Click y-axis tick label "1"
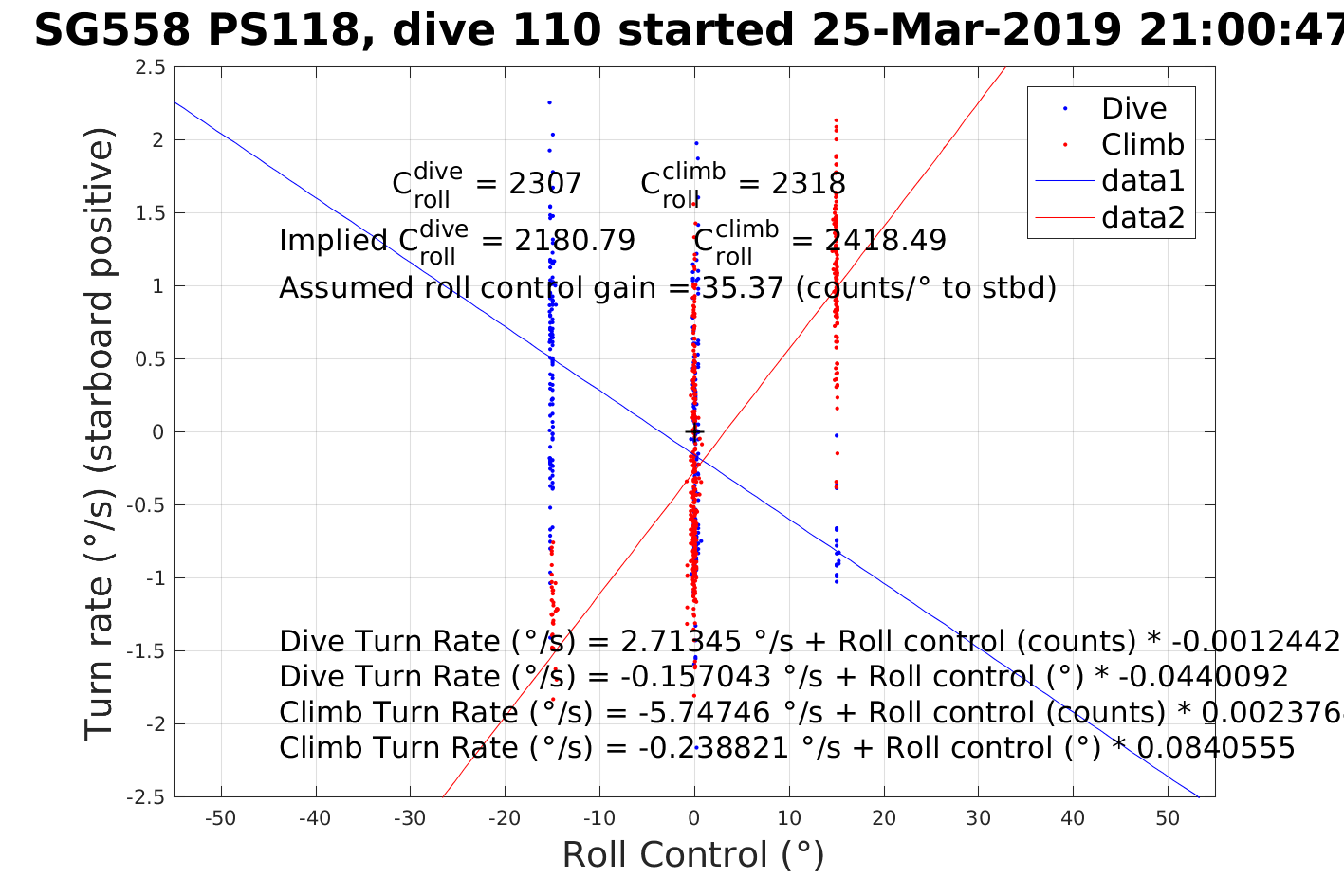 click(159, 286)
